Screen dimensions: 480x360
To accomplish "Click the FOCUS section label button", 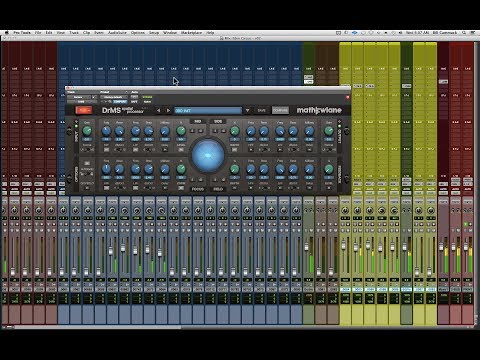I will click(197, 189).
